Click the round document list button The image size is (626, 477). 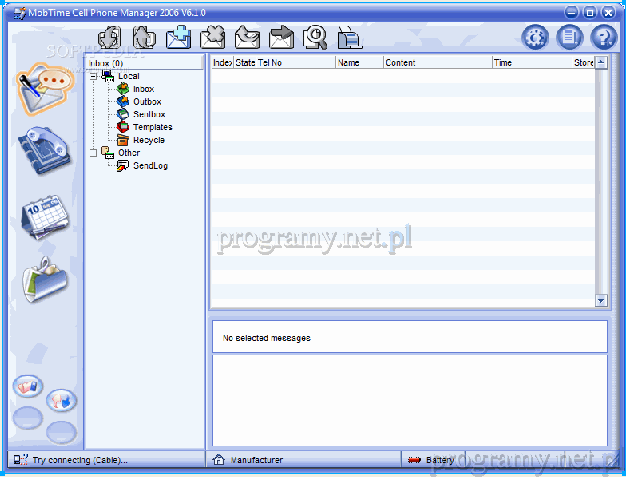pos(569,38)
